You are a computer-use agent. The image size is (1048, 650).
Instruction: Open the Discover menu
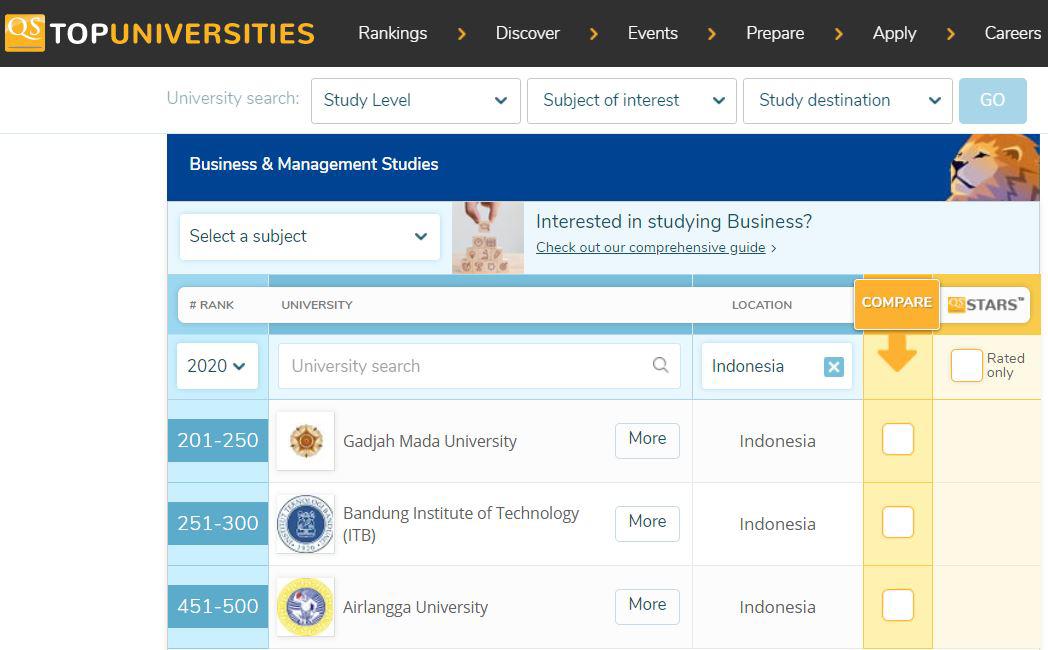coord(527,33)
